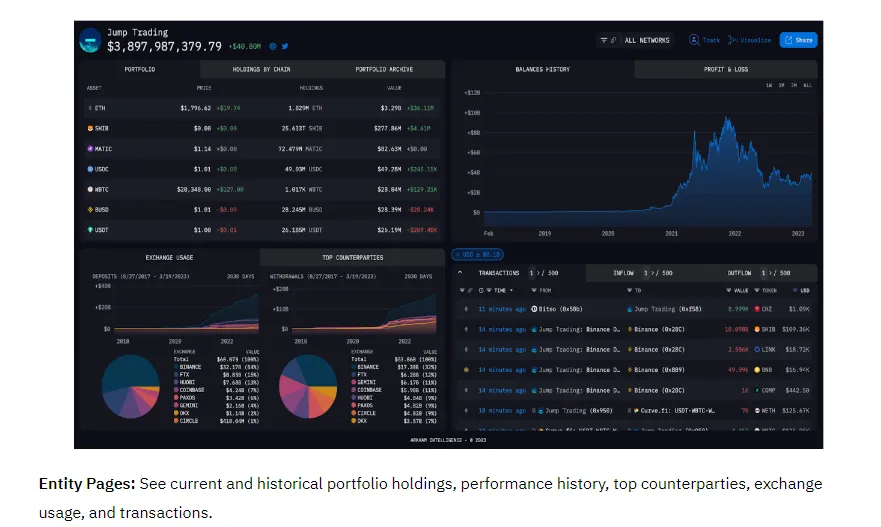881x527 pixels.
Task: Open the USD column filter
Action: click(x=795, y=290)
